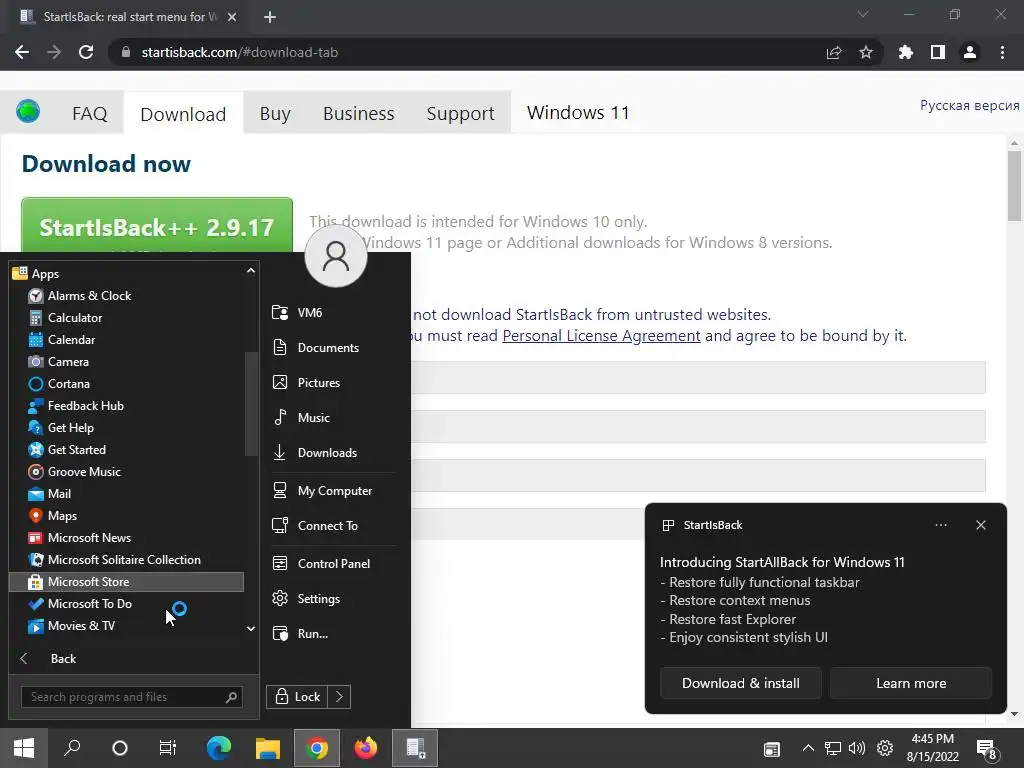
Task: Switch to the Business tab
Action: coord(359,114)
